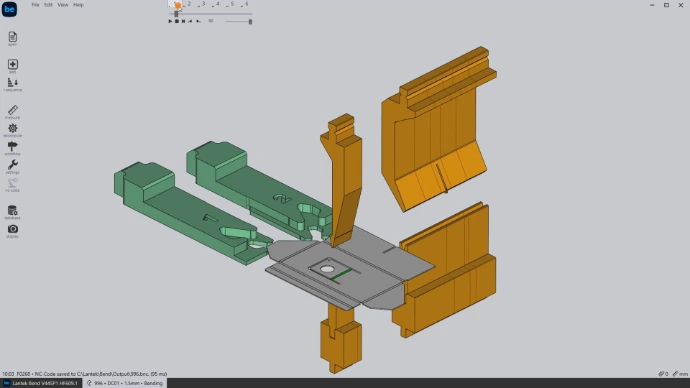This screenshot has width=690, height=388.
Task: Click the playback speed slider handle
Action: [250, 22]
